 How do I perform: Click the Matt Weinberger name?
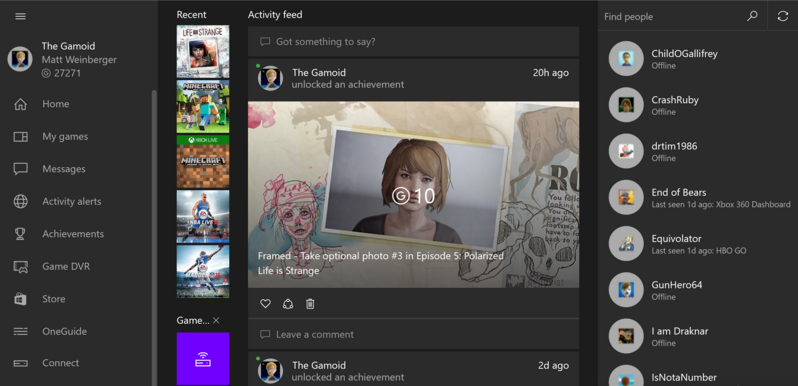[x=79, y=60]
